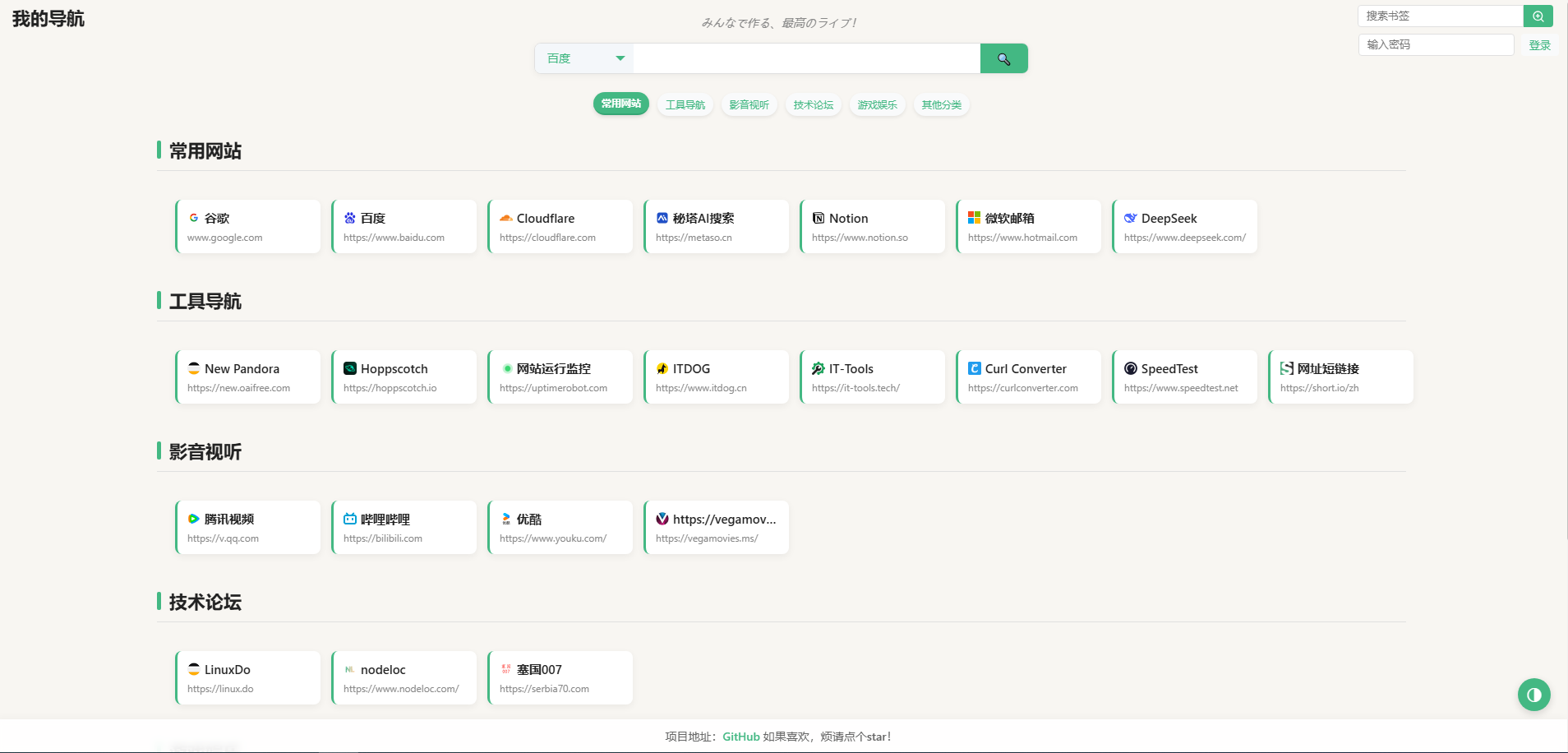Click the main search input field
Image resolution: width=1568 pixels, height=753 pixels.
807,58
